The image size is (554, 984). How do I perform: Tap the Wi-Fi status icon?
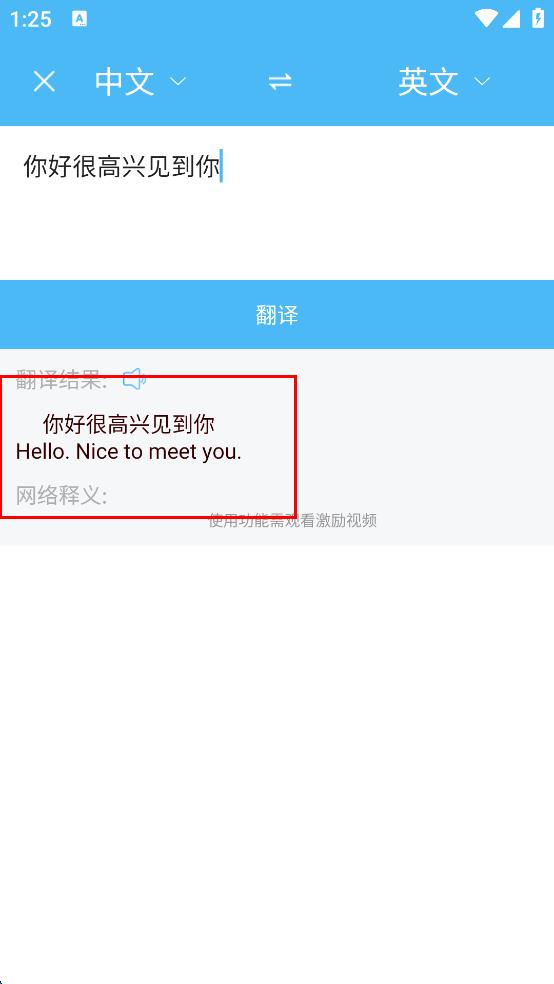pos(486,18)
